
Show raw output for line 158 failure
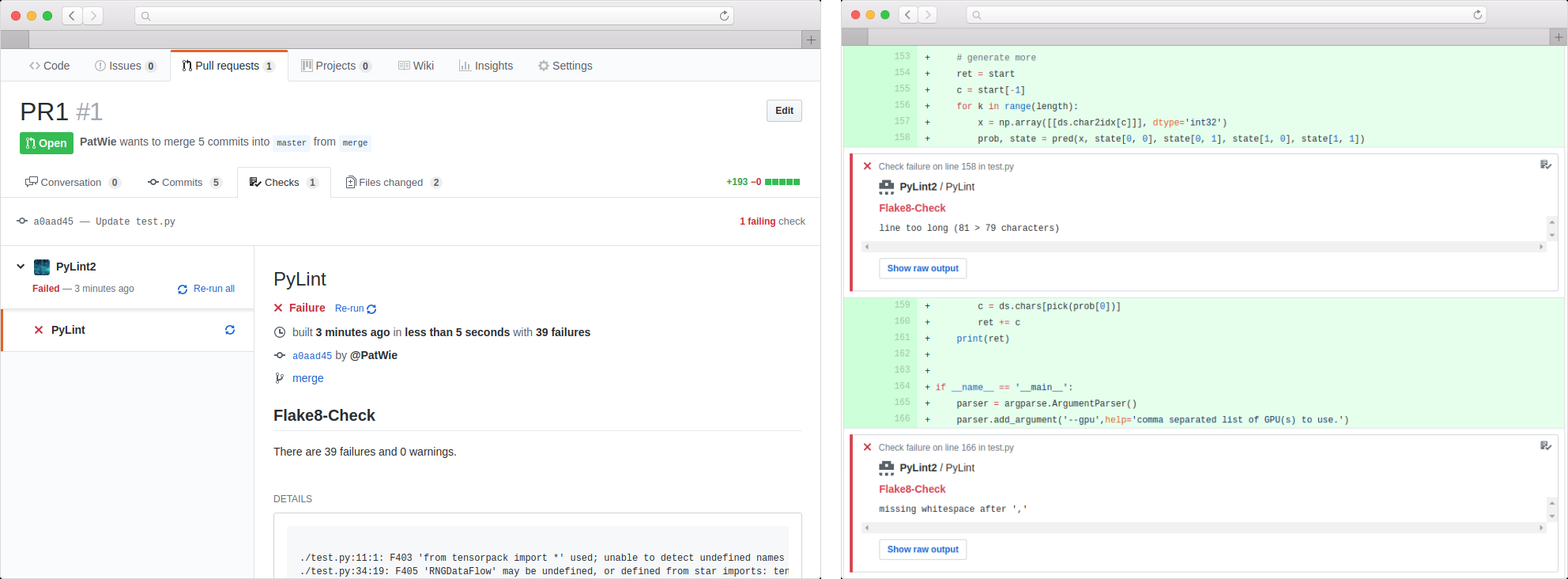point(922,268)
